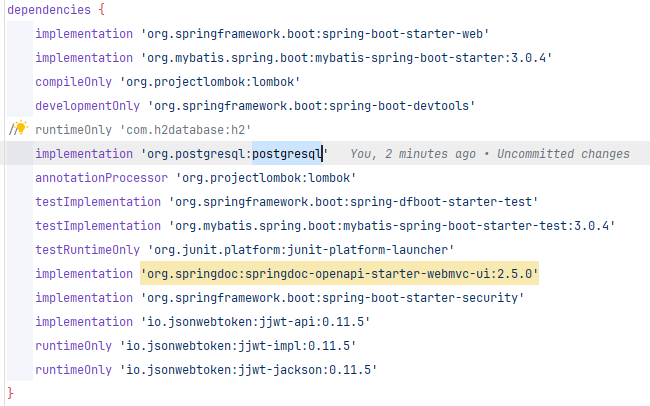Click 'implementation' keyword on the postgresql line
650x406 pixels.
click(84, 154)
